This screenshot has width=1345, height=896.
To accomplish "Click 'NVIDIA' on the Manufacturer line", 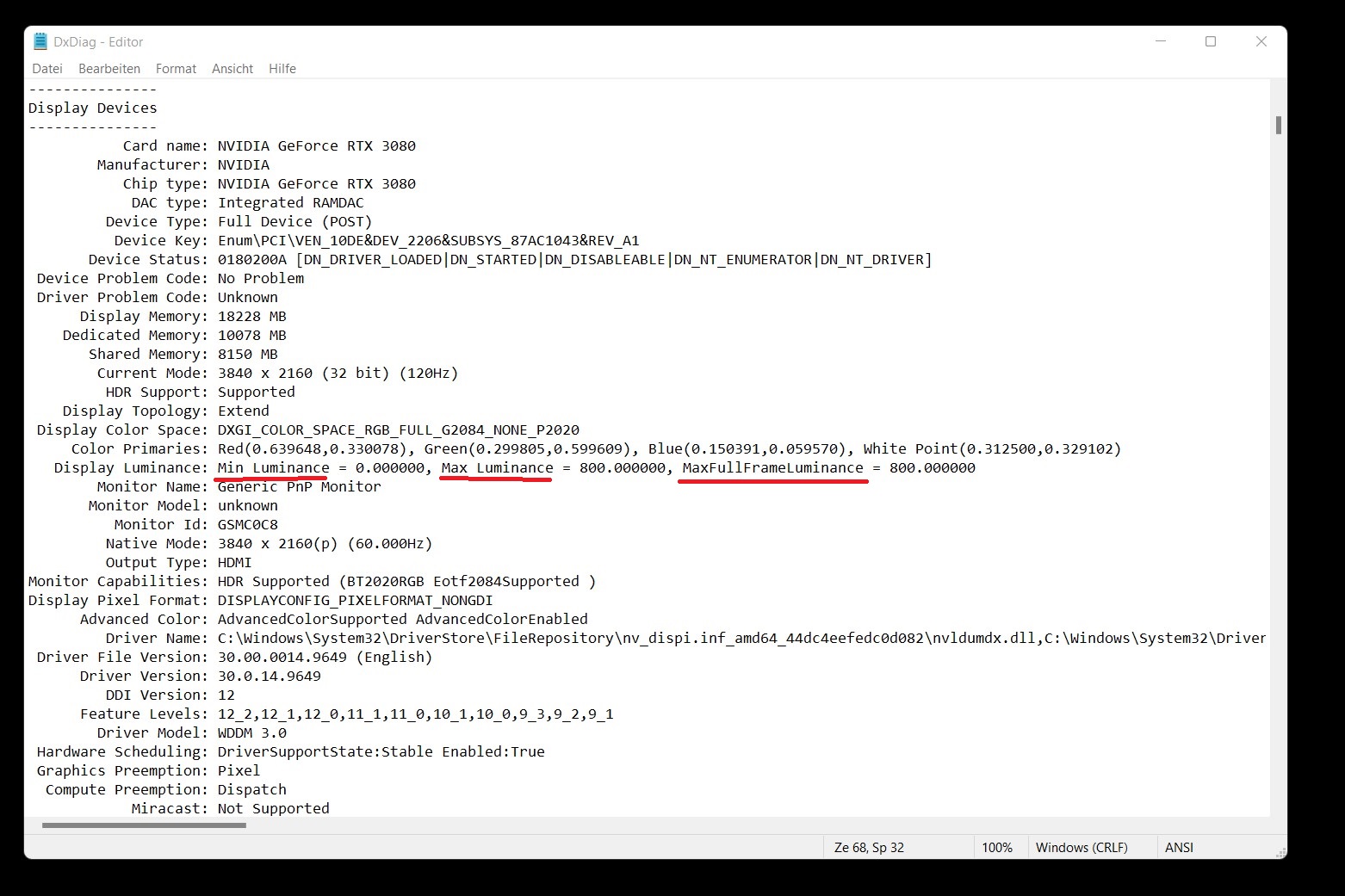I will [x=244, y=164].
